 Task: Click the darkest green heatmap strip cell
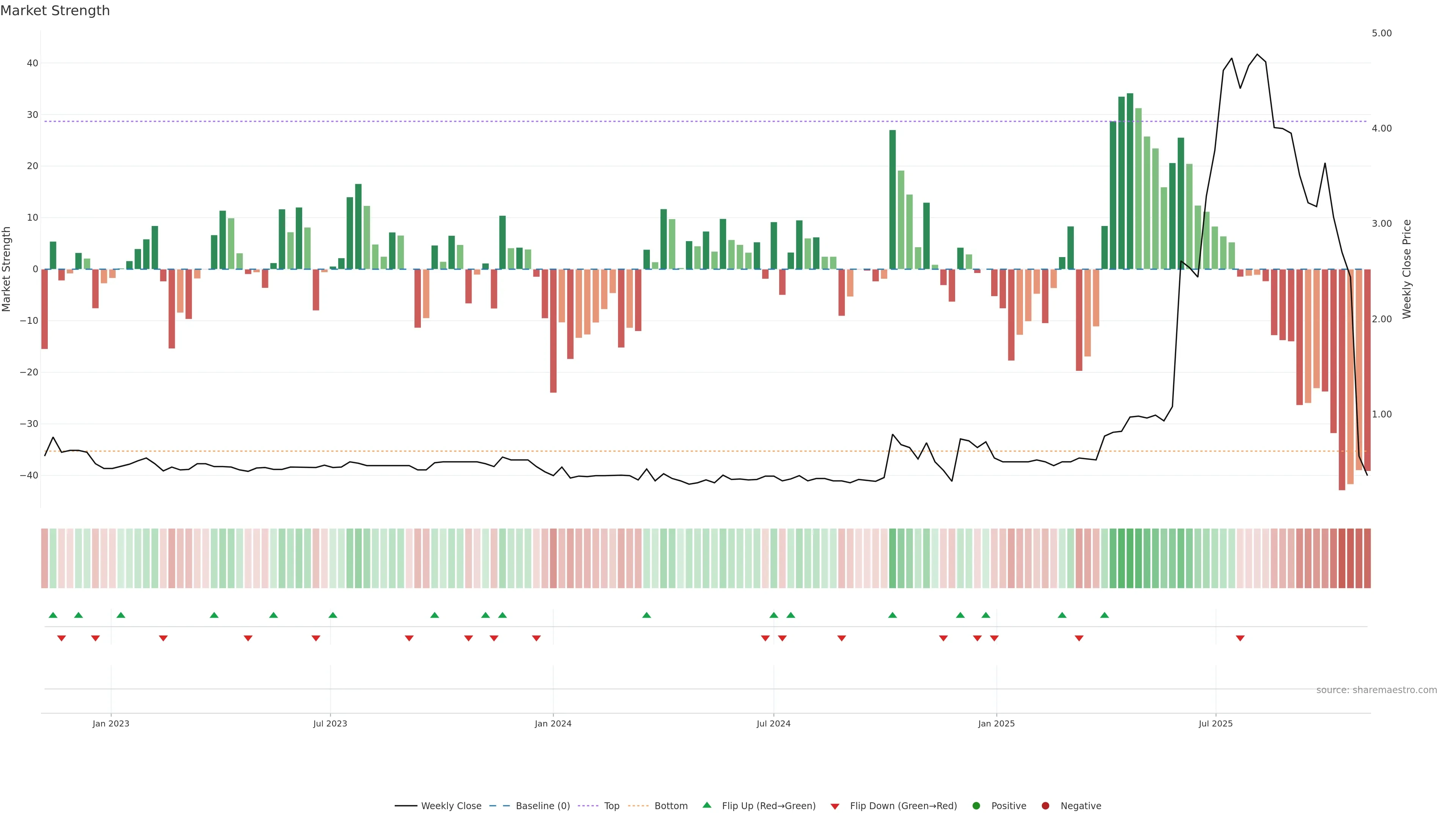1130,559
